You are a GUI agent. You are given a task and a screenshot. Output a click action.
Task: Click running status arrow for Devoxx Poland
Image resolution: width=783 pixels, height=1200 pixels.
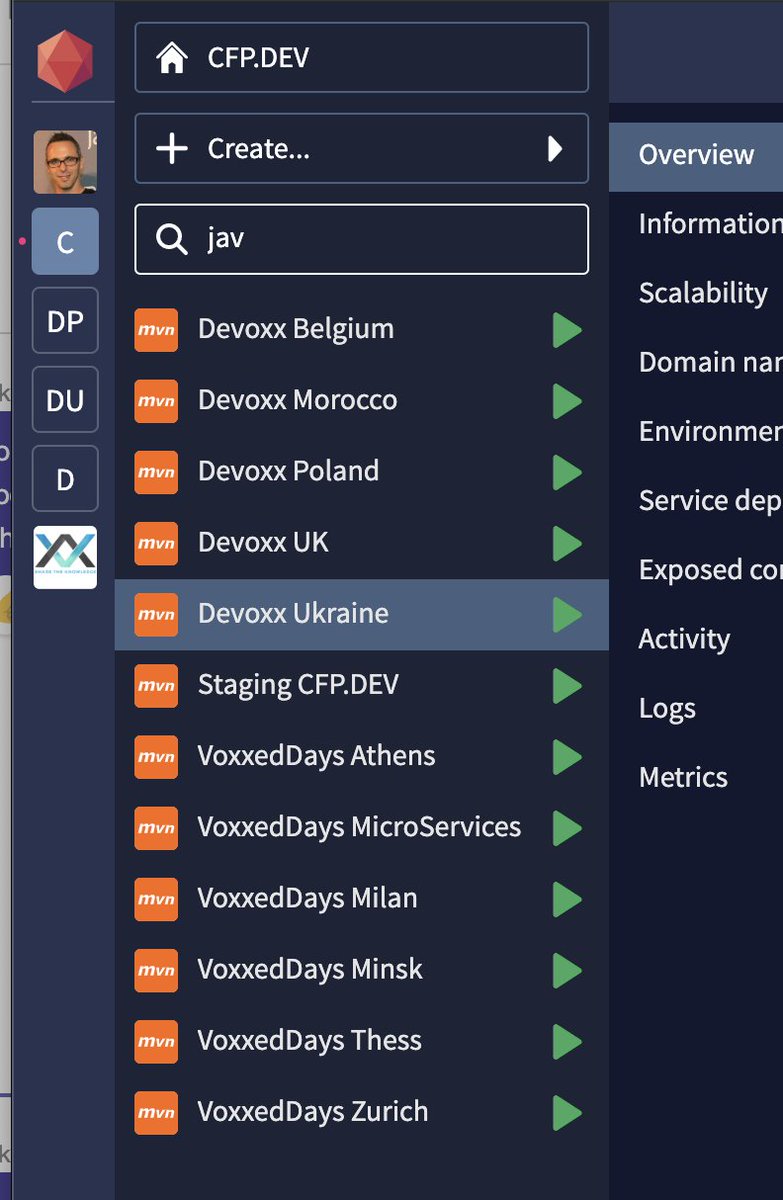pos(567,471)
